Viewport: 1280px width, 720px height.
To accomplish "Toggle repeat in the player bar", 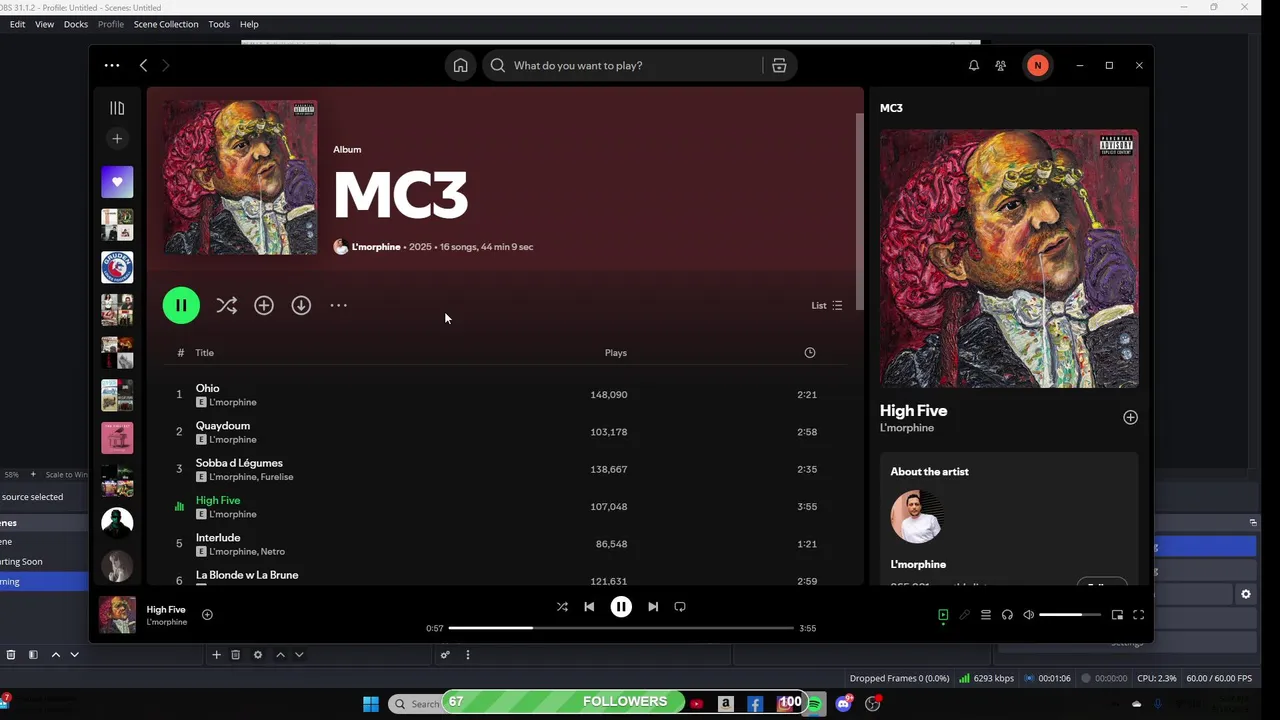I will 680,606.
